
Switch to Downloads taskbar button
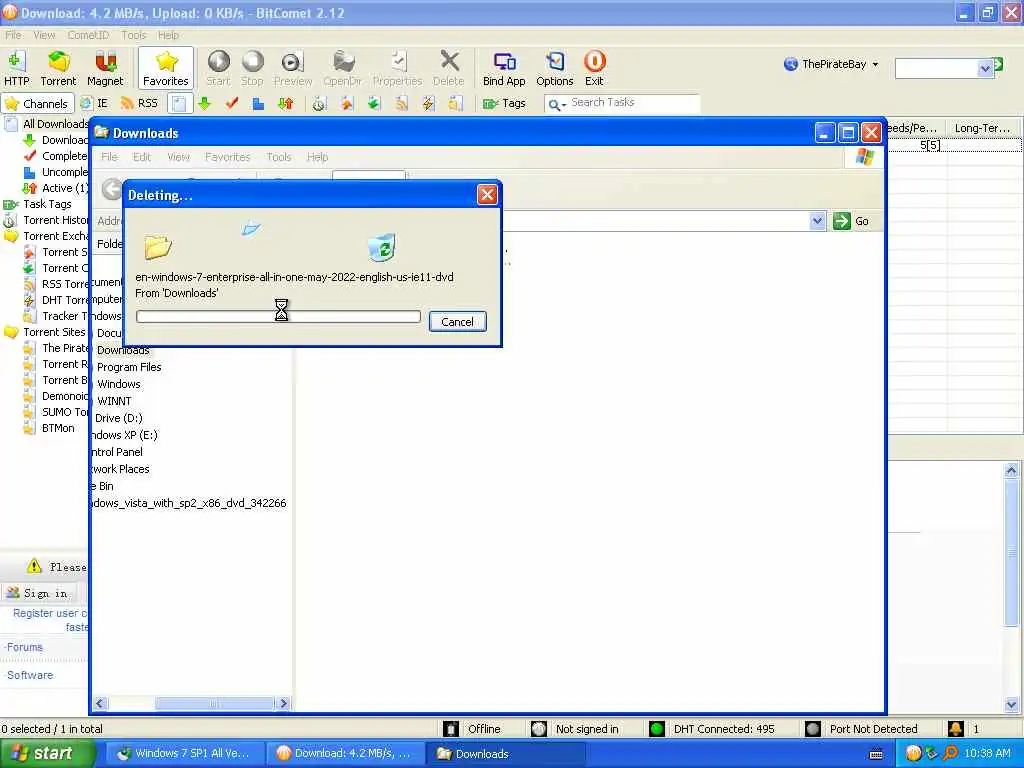506,754
